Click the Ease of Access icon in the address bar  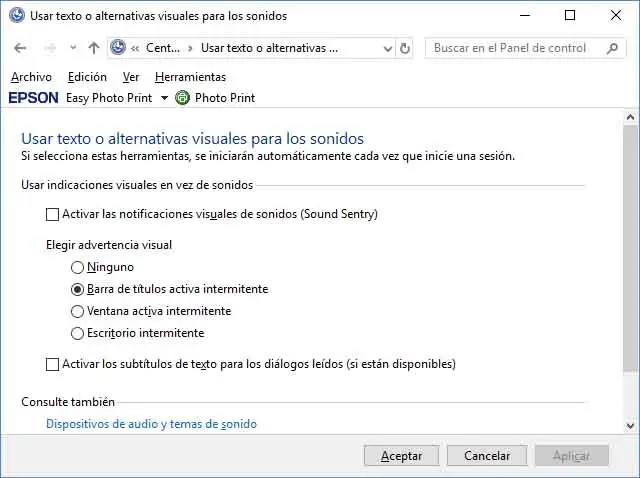coord(119,48)
